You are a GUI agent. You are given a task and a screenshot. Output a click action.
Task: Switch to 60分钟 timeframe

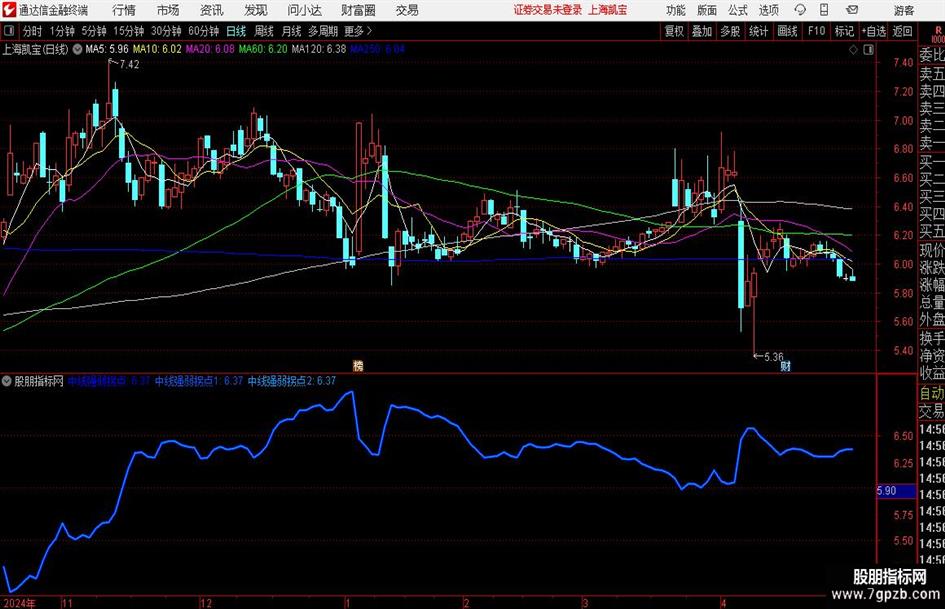[x=203, y=31]
